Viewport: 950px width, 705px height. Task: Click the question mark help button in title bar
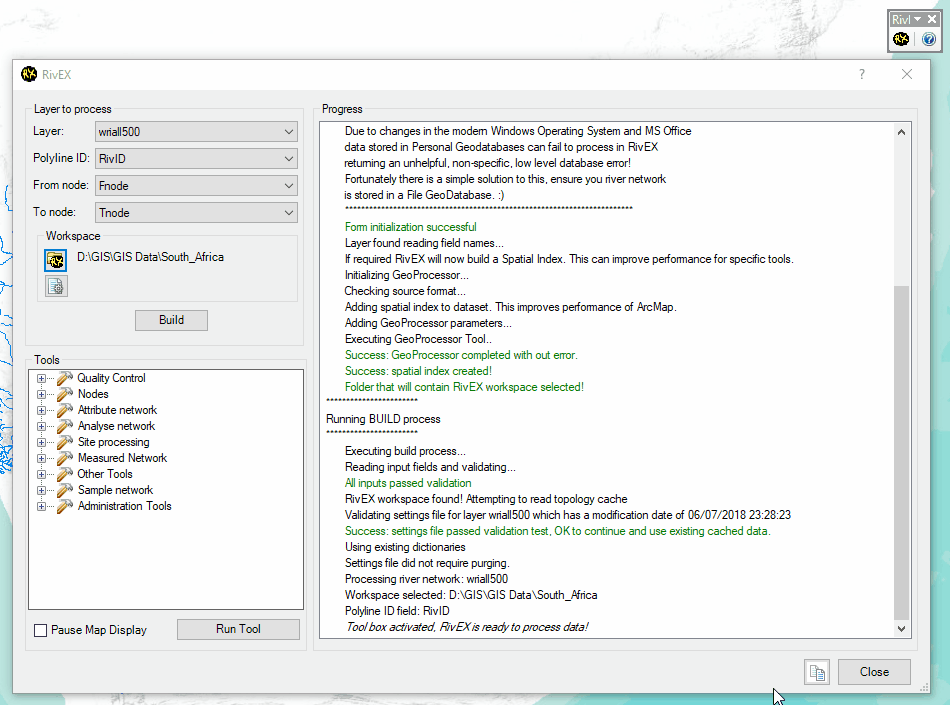click(x=862, y=74)
